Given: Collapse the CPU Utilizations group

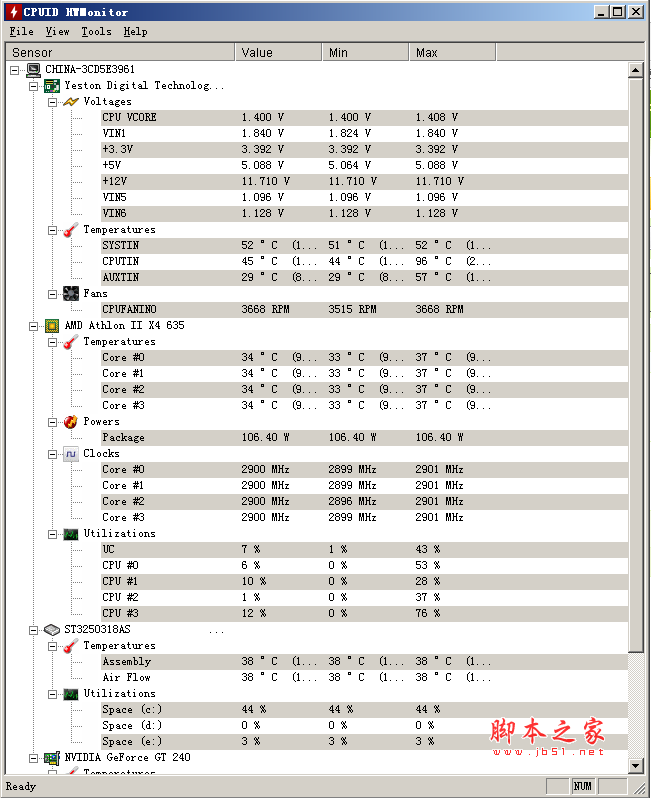Looking at the screenshot, I should point(52,534).
